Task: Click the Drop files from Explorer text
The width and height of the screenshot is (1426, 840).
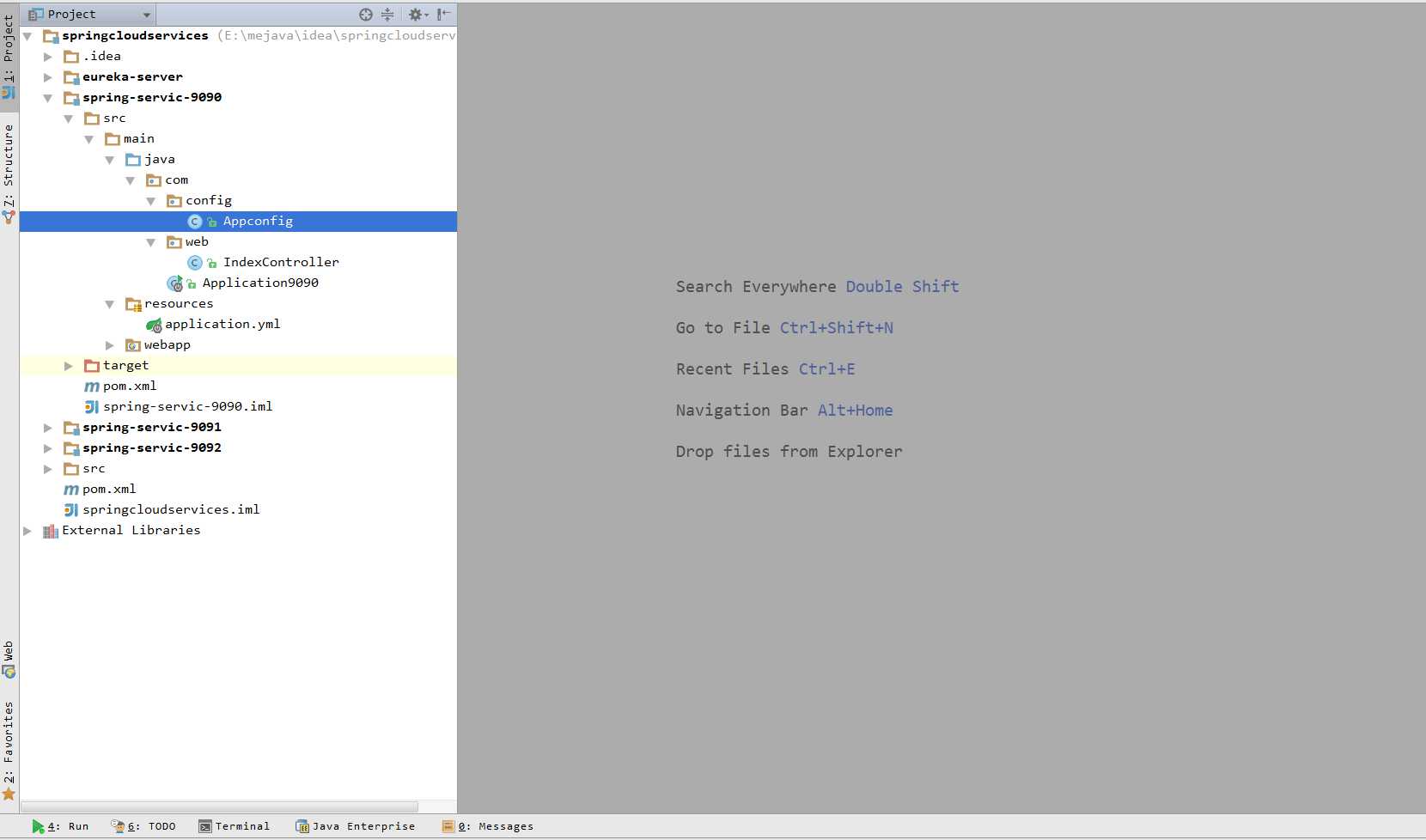Action: coord(789,452)
